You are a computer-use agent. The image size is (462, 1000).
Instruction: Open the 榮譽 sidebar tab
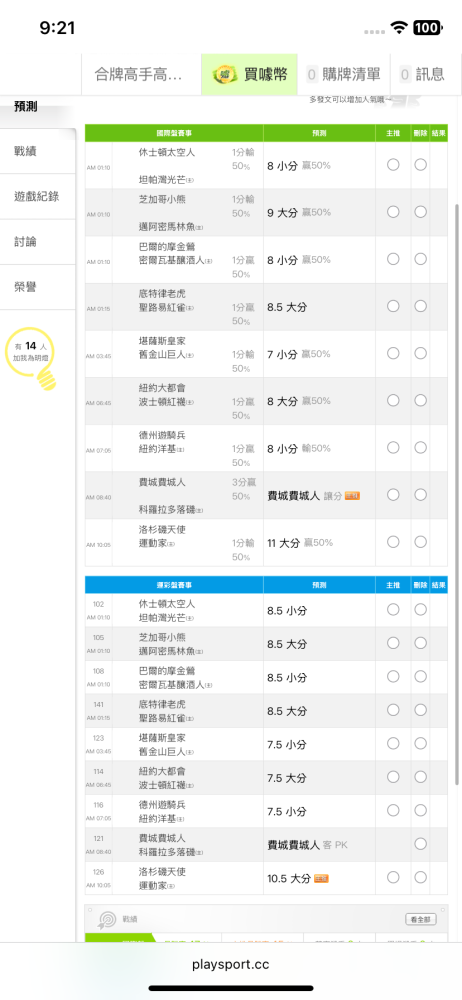38,287
